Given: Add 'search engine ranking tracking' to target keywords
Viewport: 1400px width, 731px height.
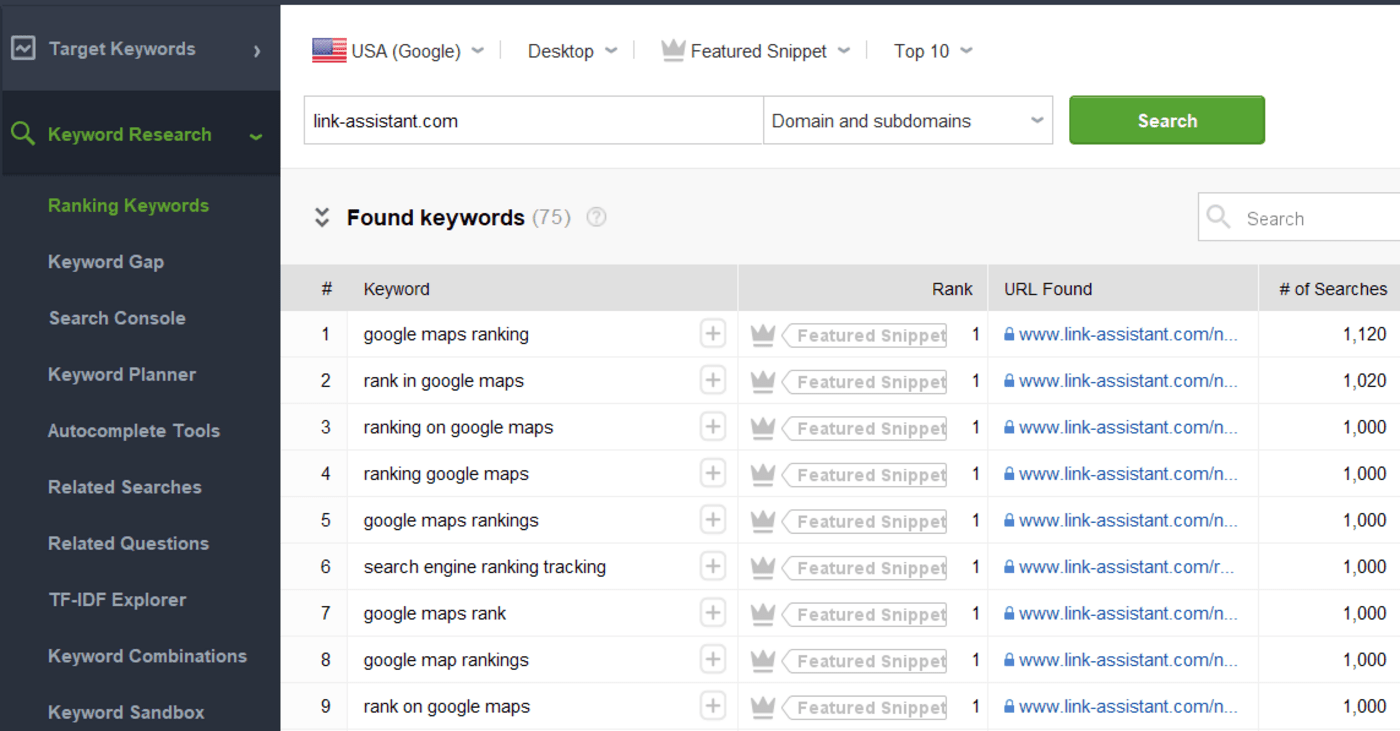Looking at the screenshot, I should point(713,566).
